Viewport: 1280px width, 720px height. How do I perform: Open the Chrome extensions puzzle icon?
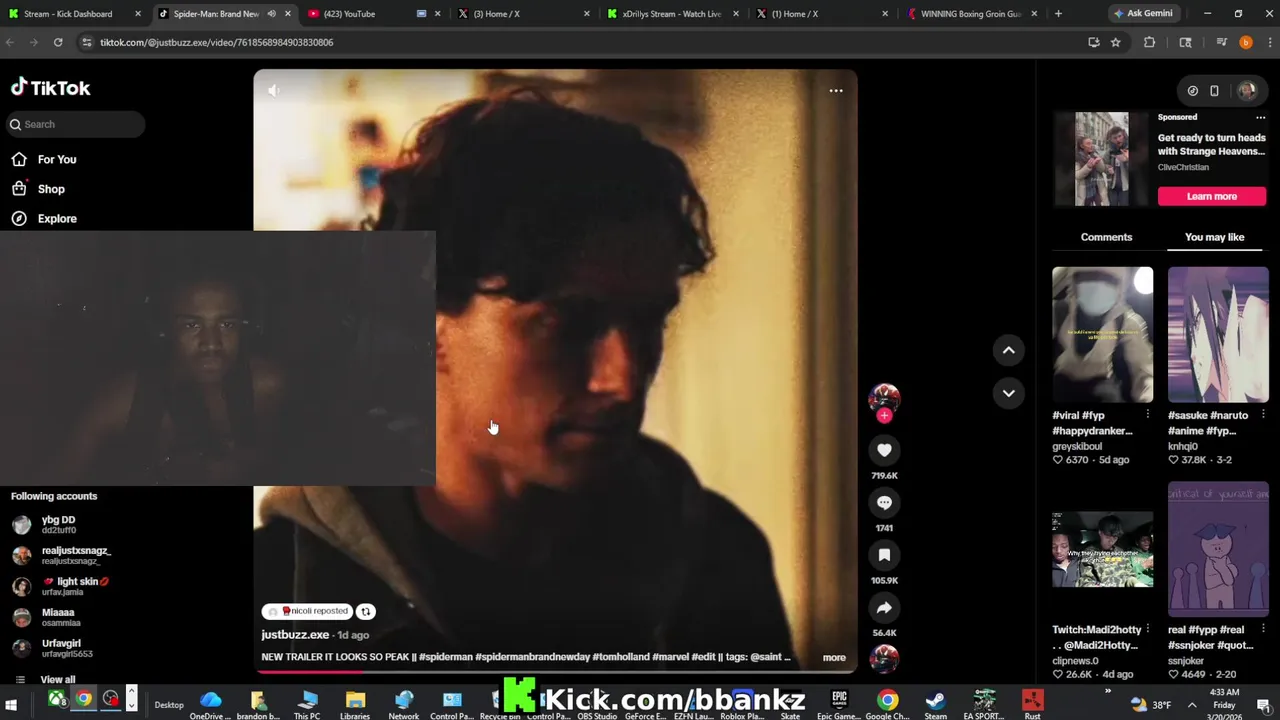pyautogui.click(x=1149, y=42)
